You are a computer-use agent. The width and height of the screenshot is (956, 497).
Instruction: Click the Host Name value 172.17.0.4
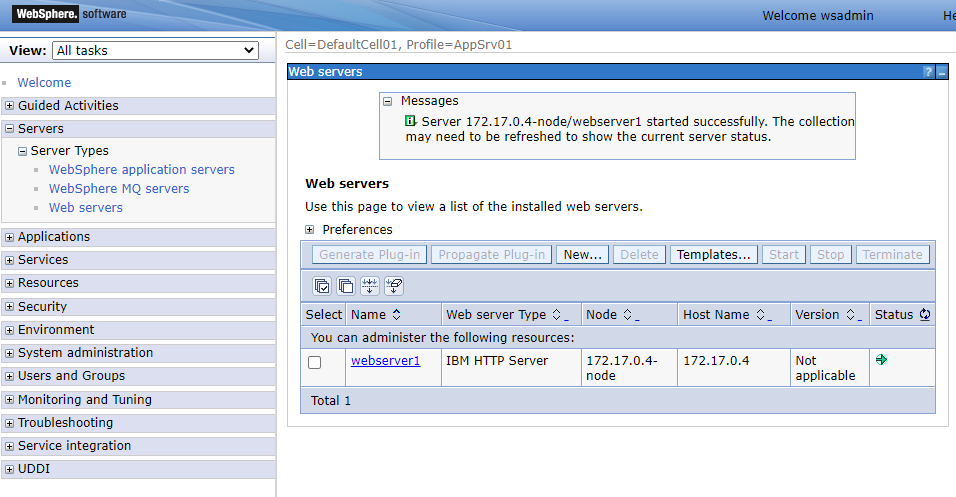pyautogui.click(x=716, y=360)
